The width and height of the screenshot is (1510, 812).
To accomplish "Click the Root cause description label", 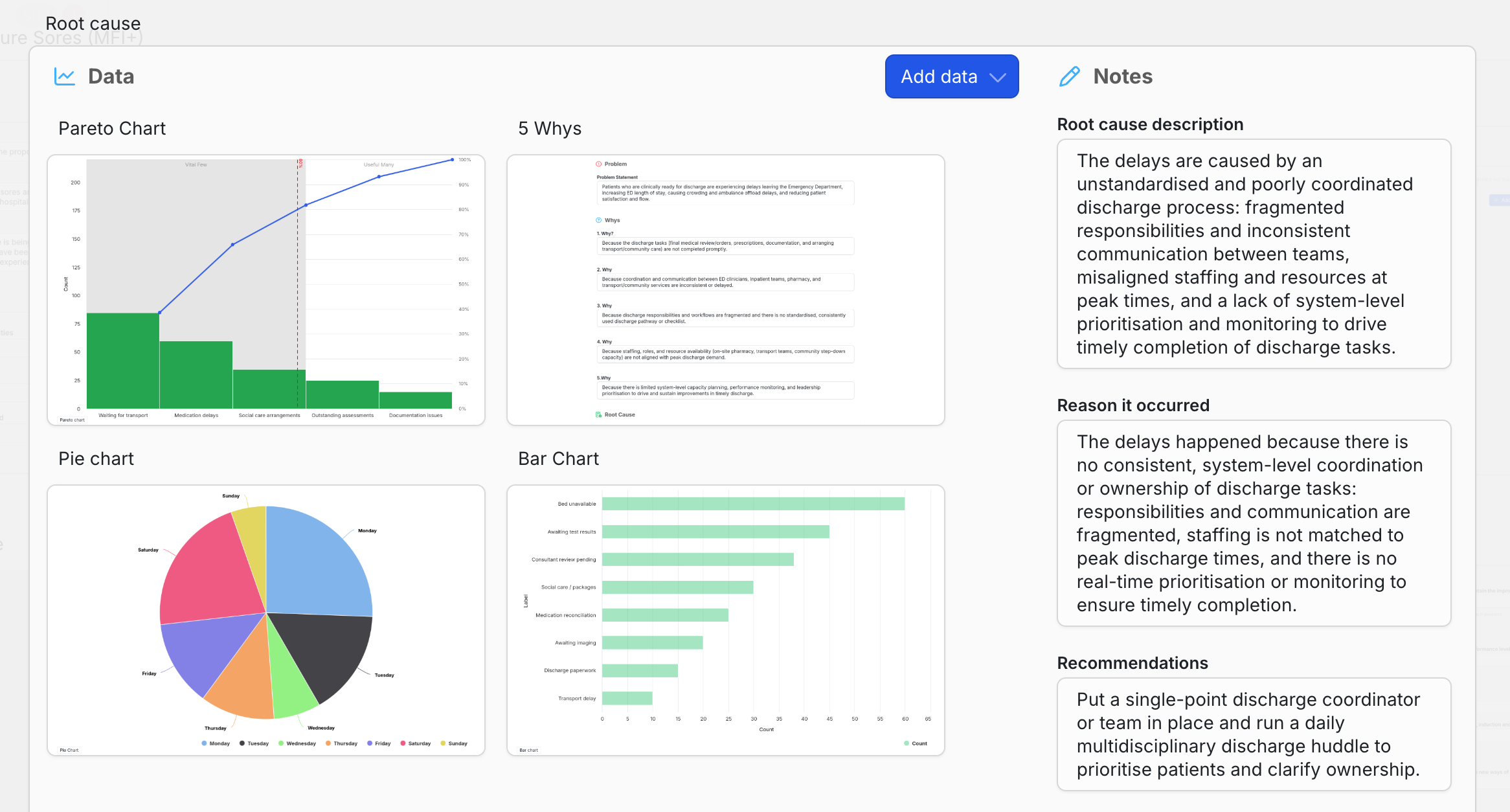I will coord(1150,124).
